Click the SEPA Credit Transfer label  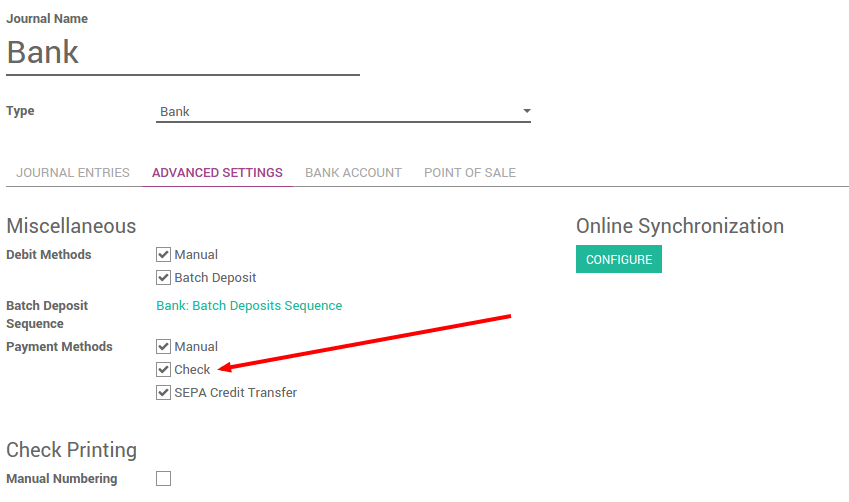tap(236, 393)
